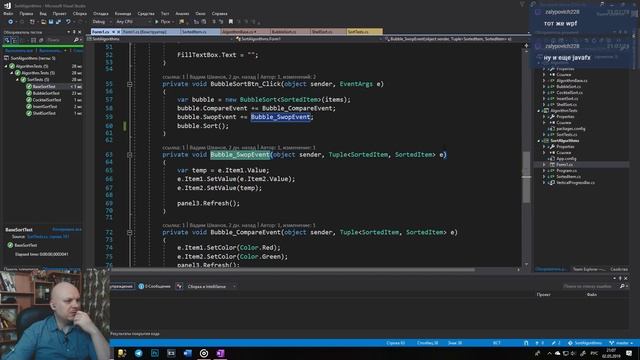Open Word from the taskbar
Viewport: 640px width, 360px height.
187,353
